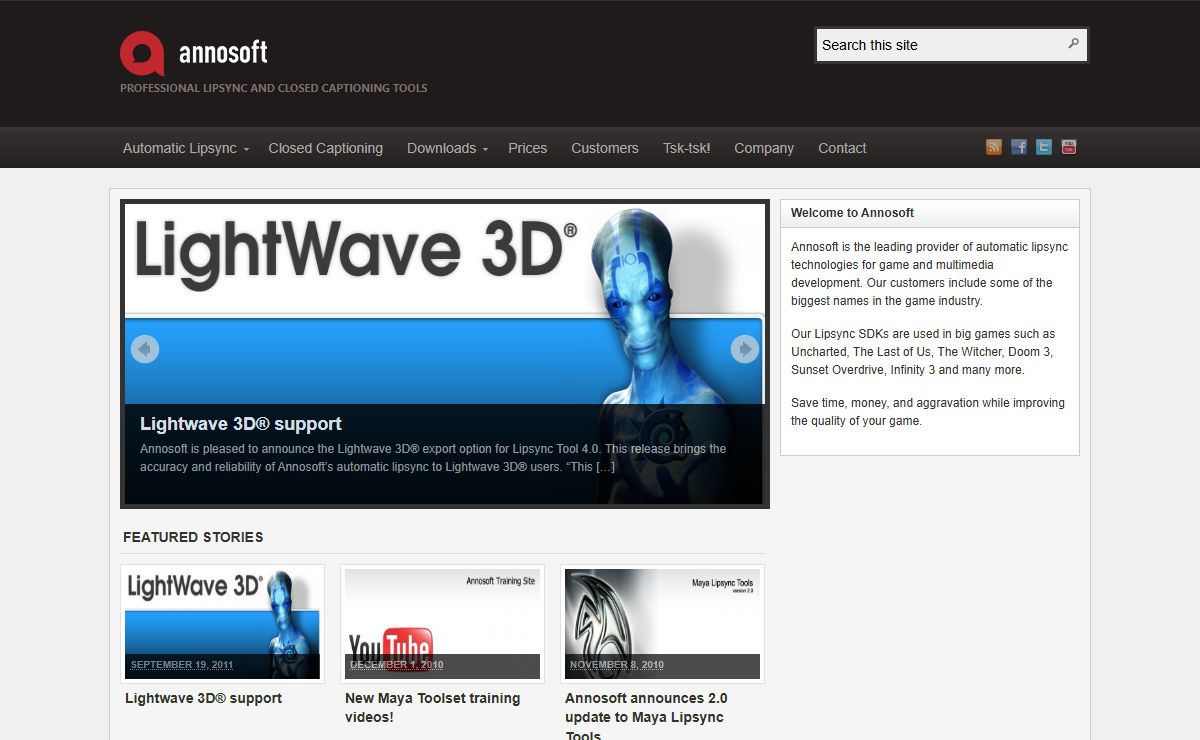Click the annosoft site title text
This screenshot has height=740, width=1200.
[x=223, y=52]
